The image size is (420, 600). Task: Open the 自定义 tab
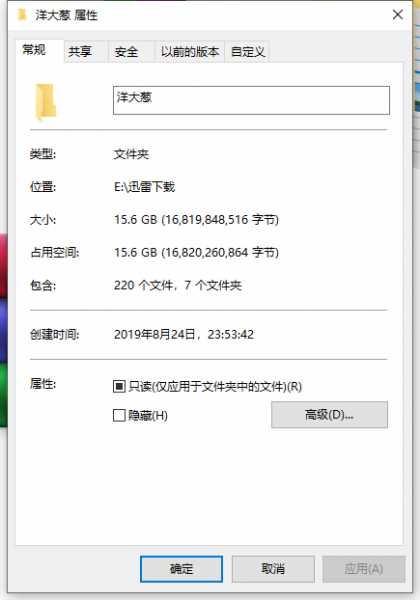pyautogui.click(x=247, y=51)
